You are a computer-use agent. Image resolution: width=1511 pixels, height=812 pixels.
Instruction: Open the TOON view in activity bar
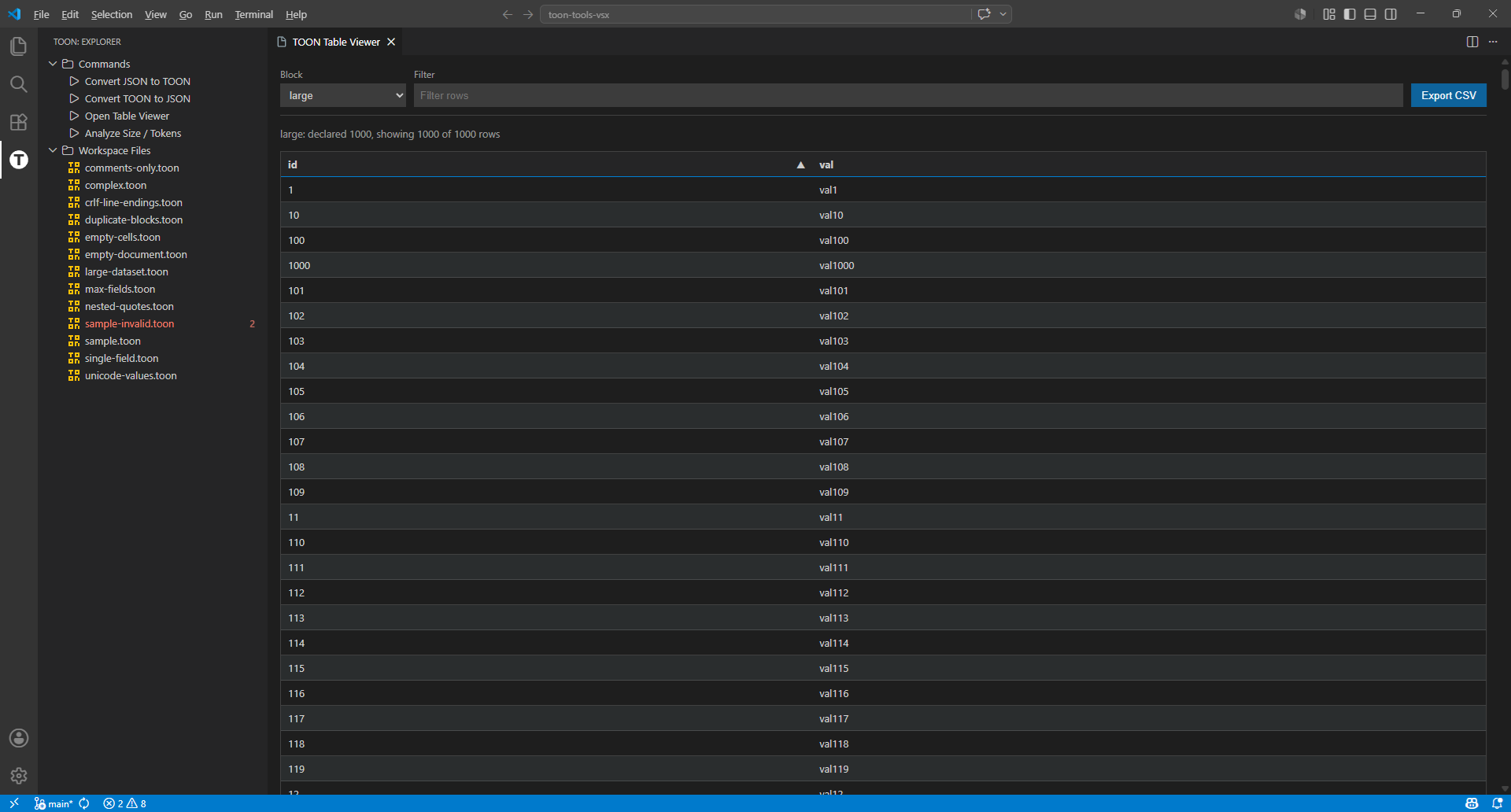click(x=19, y=160)
